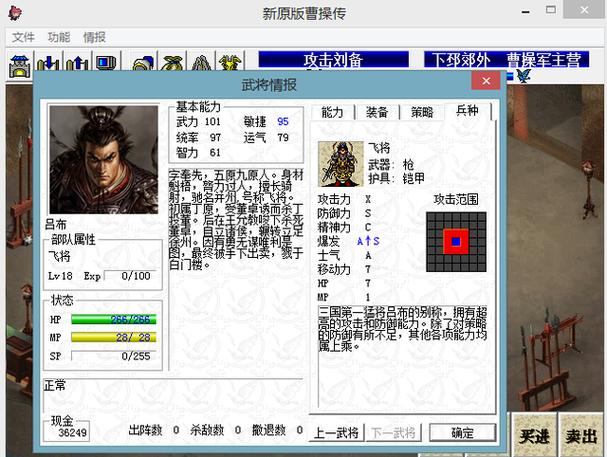The width and height of the screenshot is (607, 457).
Task: Click the blue down-arrow toolbar icon
Action: [47, 65]
